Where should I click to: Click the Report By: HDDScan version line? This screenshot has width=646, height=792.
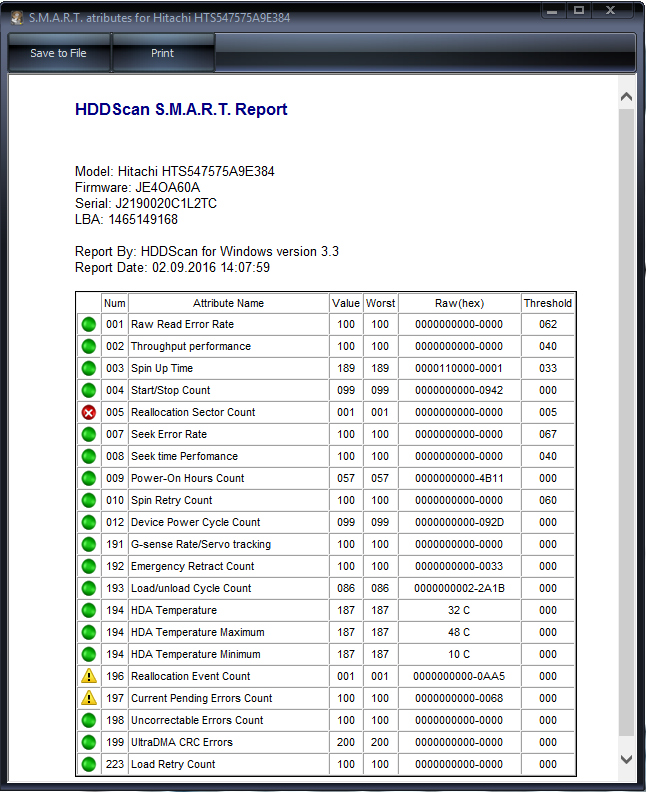click(x=207, y=252)
